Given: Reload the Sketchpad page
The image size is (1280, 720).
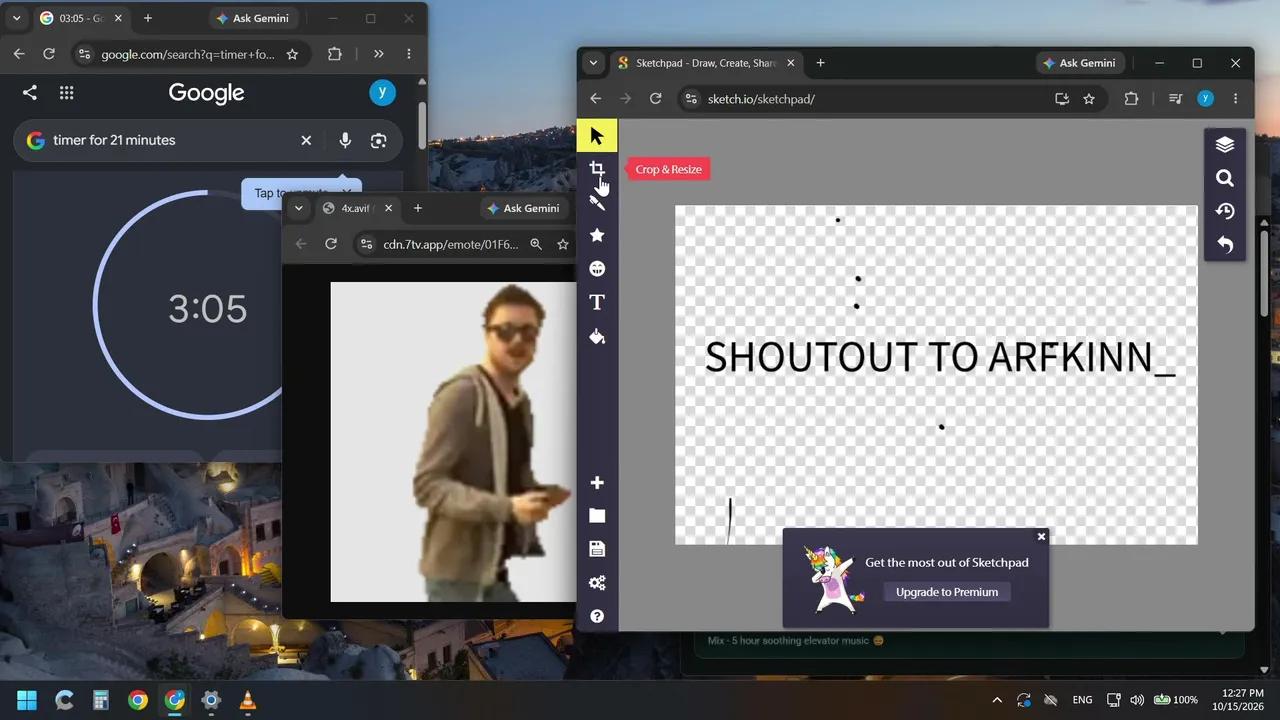Looking at the screenshot, I should point(656,99).
